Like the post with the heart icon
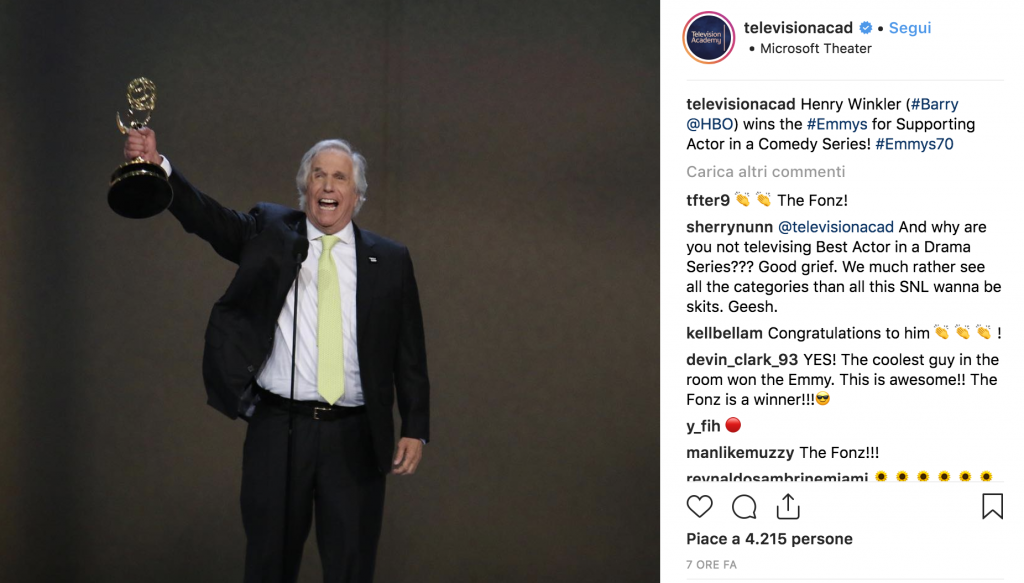This screenshot has width=1024, height=583. [699, 507]
